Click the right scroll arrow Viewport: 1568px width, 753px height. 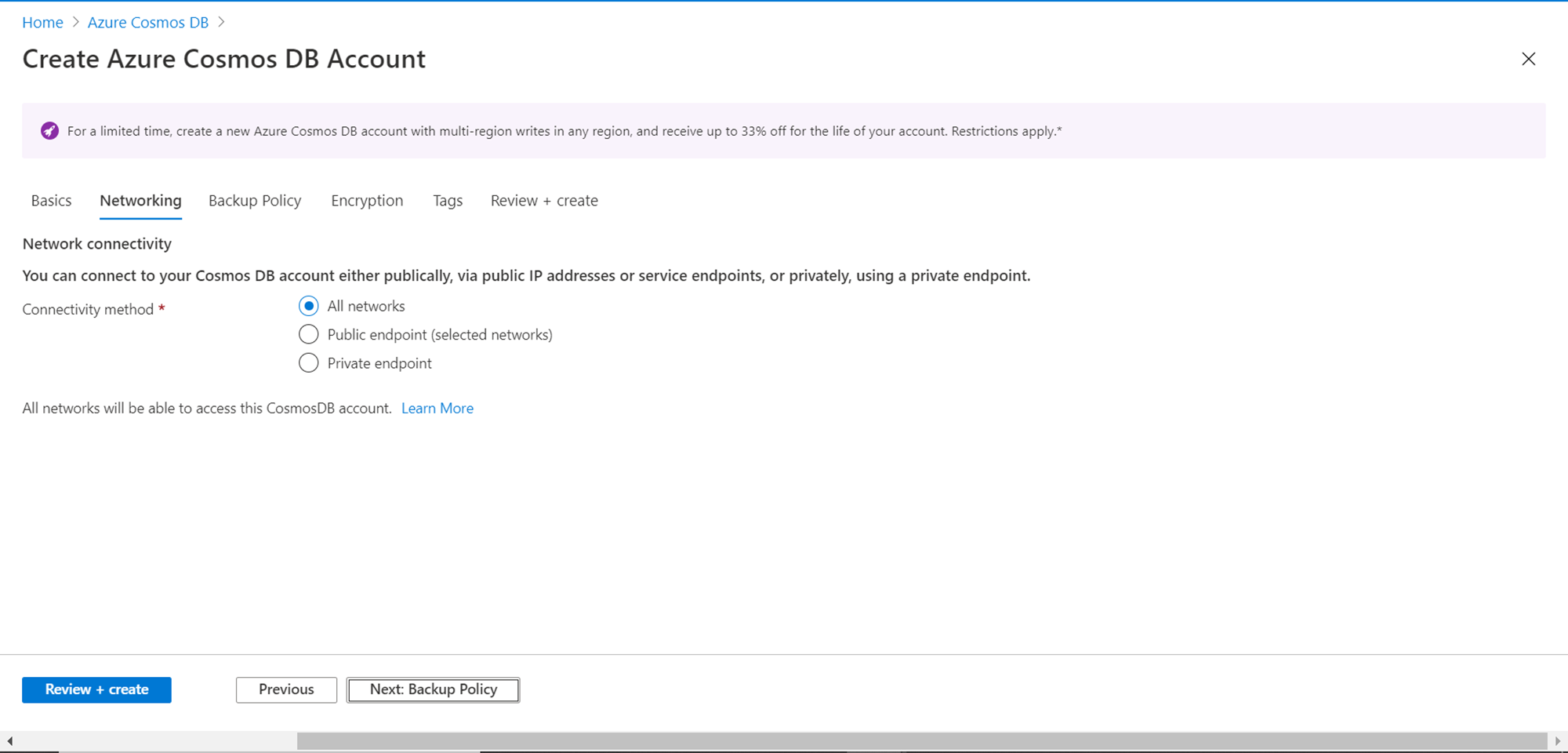tap(1558, 741)
